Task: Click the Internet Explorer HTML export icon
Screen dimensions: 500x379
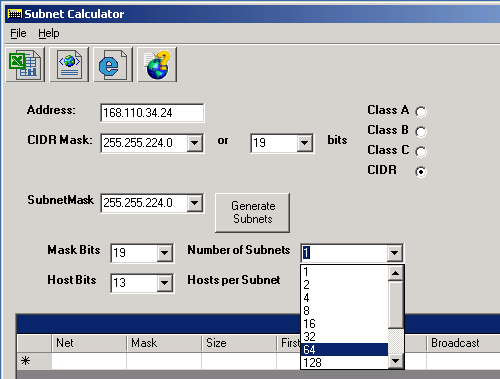Action: 113,65
